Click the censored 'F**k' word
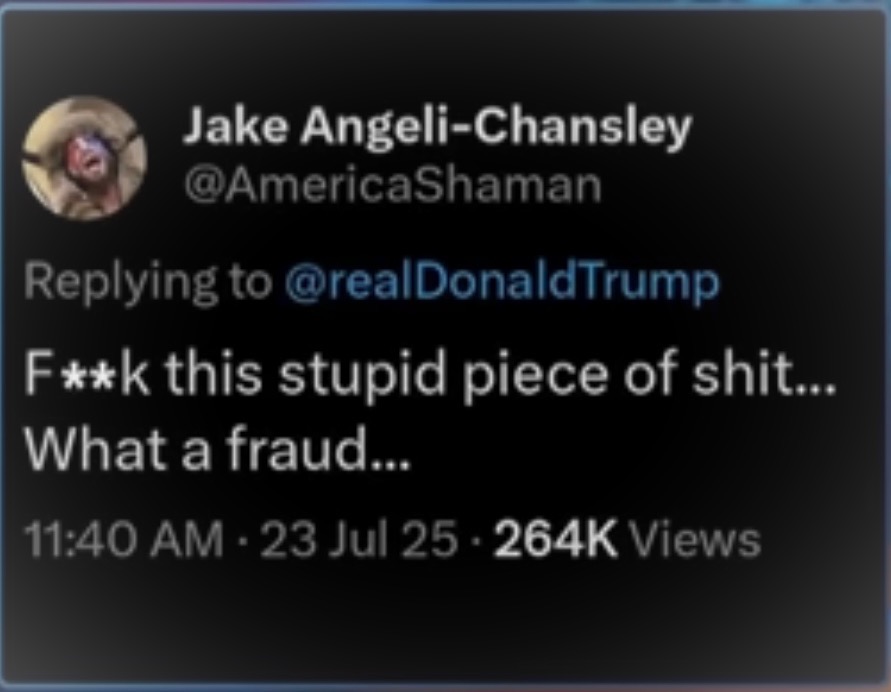The width and height of the screenshot is (891, 692). [87, 375]
